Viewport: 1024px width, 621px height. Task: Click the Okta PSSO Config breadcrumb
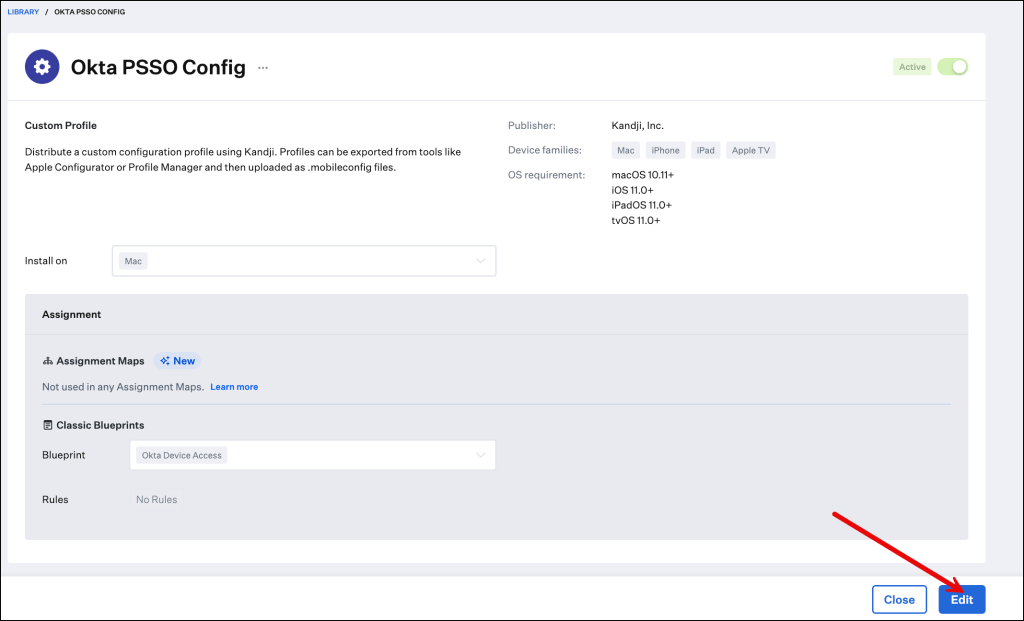[x=90, y=12]
